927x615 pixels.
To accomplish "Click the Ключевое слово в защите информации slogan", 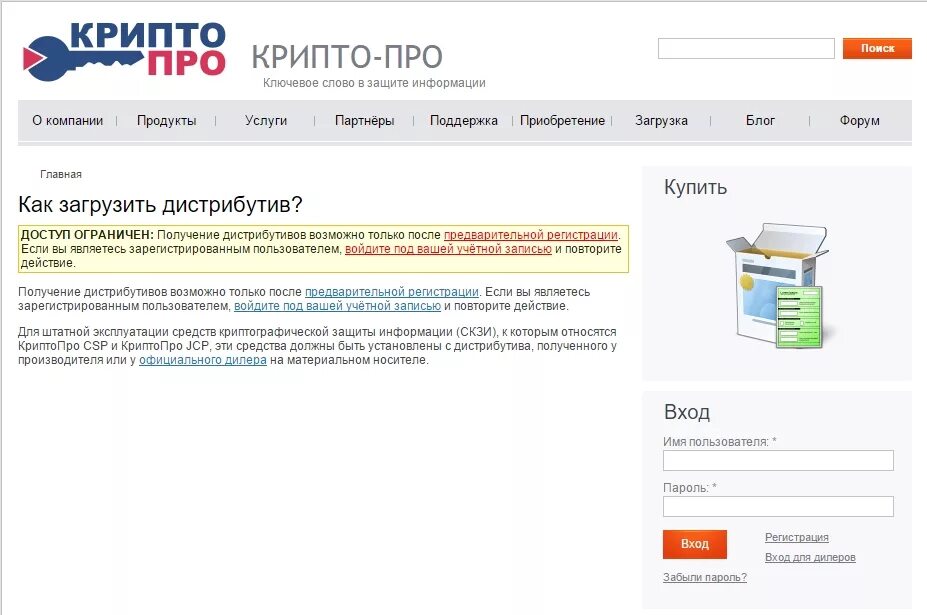I will (x=374, y=83).
